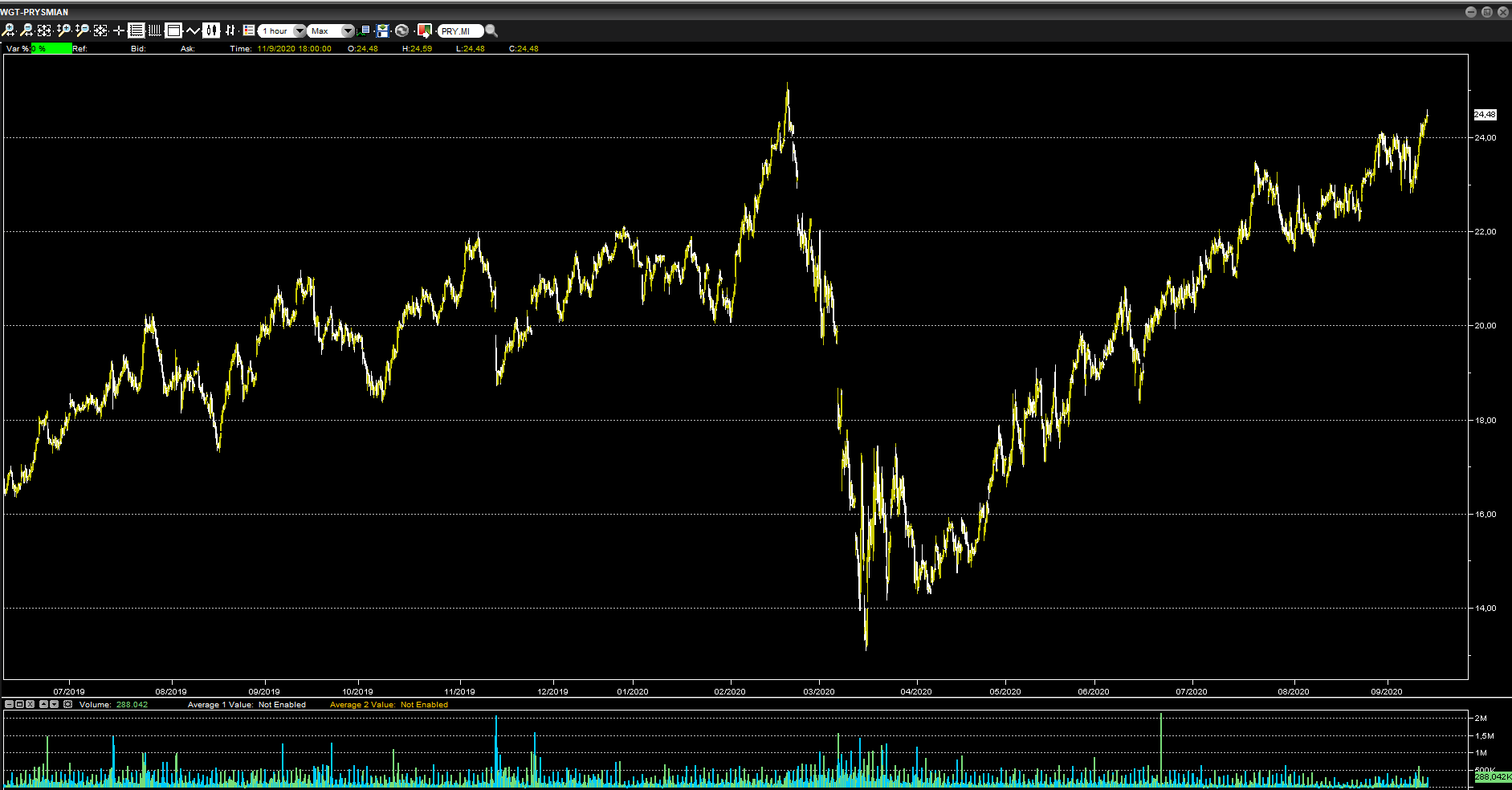This screenshot has height=790, width=1512.
Task: Close the volume indicator panel
Action: 30,704
